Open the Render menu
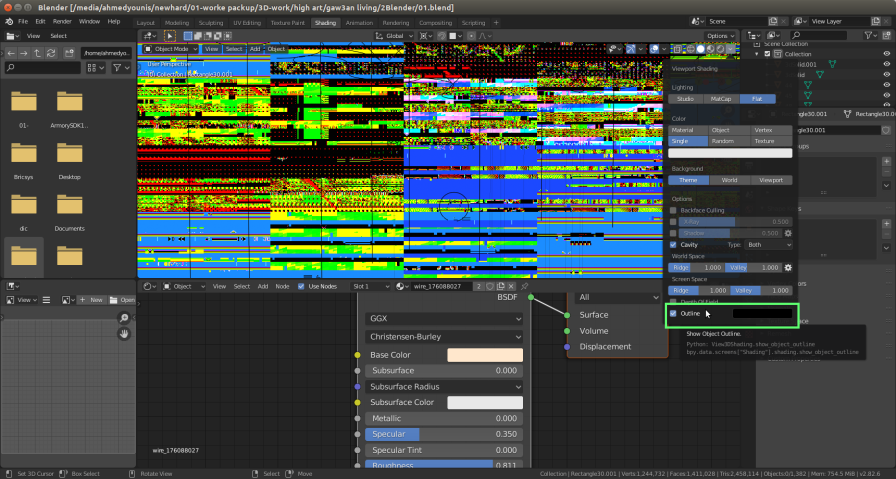The height and width of the screenshot is (479, 896). point(62,21)
